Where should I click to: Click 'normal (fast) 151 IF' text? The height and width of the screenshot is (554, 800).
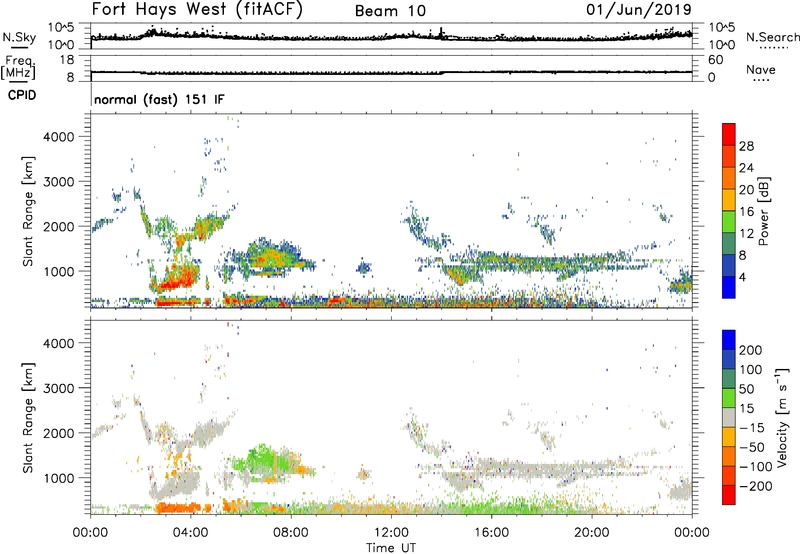pyautogui.click(x=159, y=99)
